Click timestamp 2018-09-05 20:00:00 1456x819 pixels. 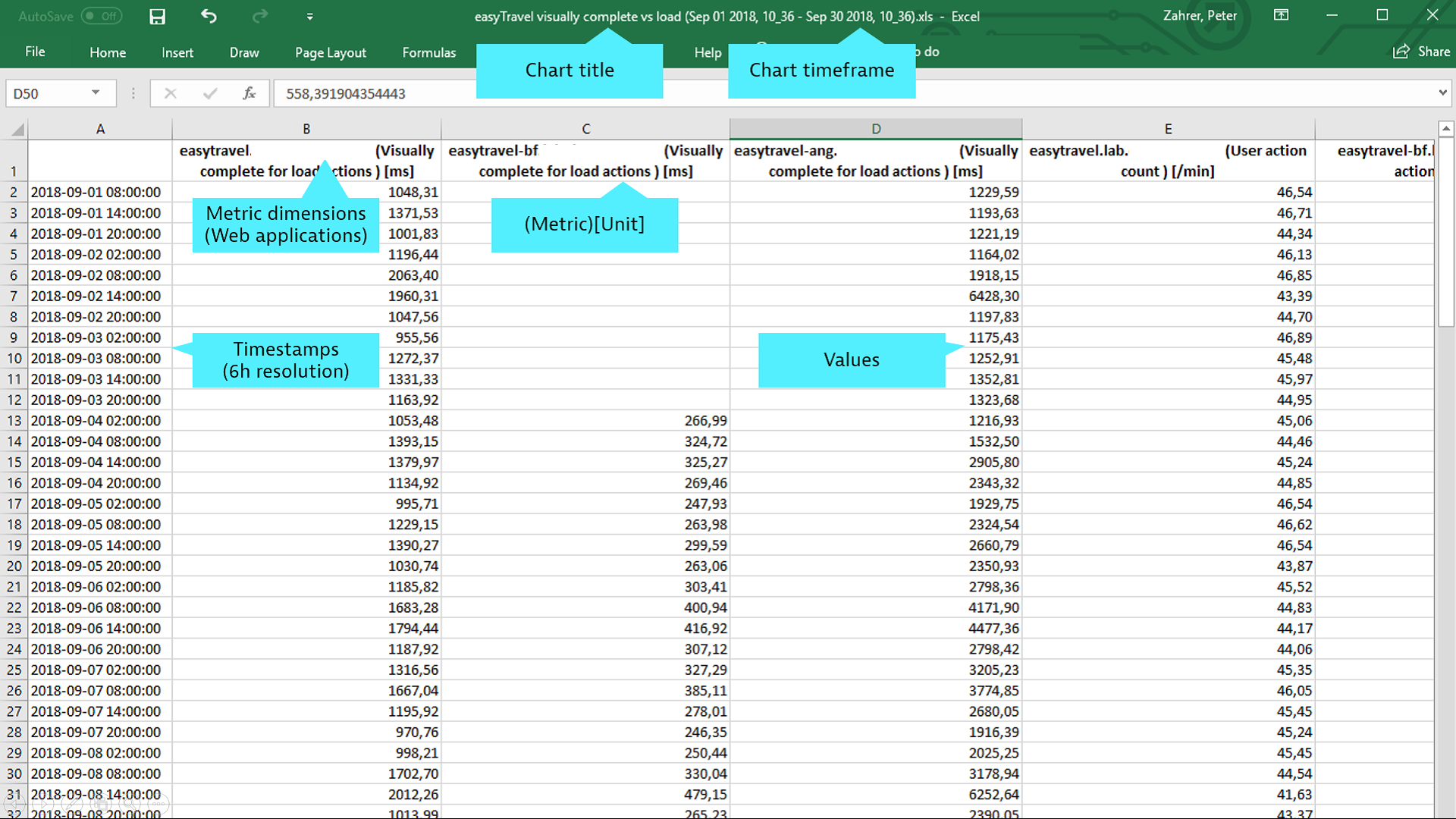point(100,566)
